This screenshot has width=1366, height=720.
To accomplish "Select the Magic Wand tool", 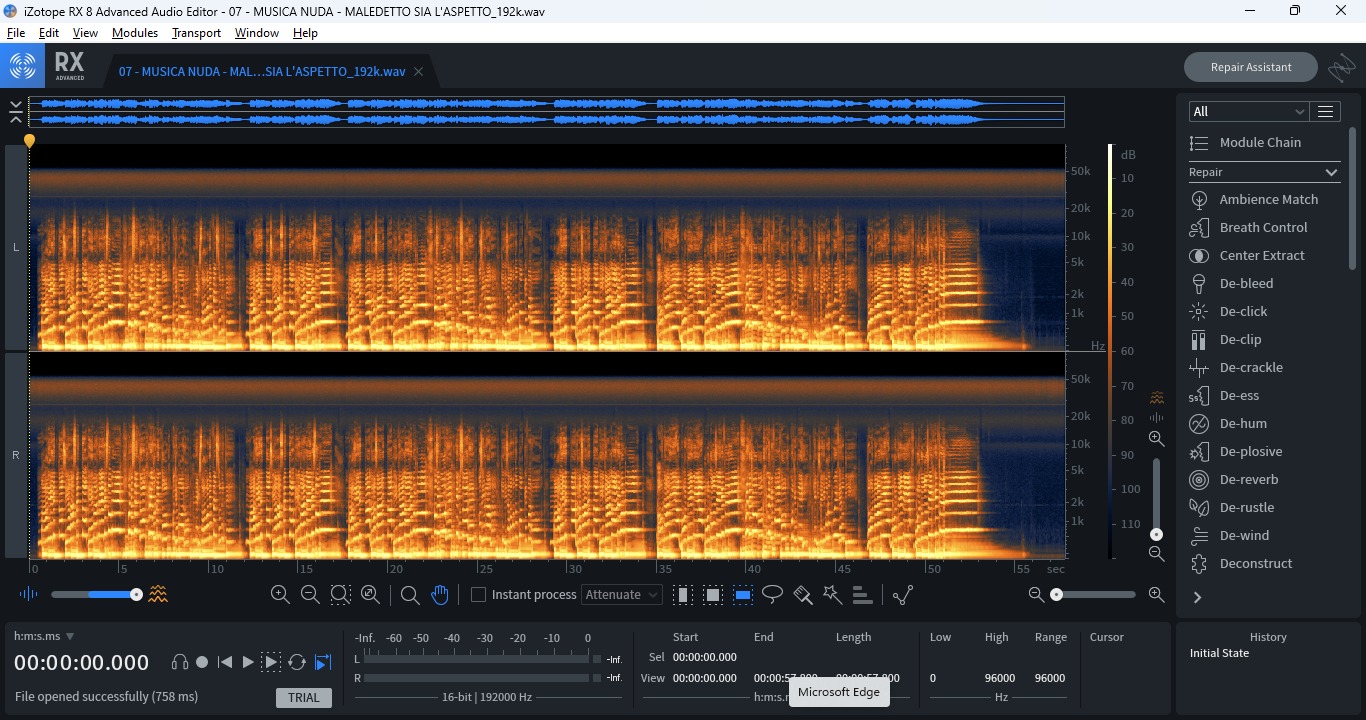I will pyautogui.click(x=832, y=595).
